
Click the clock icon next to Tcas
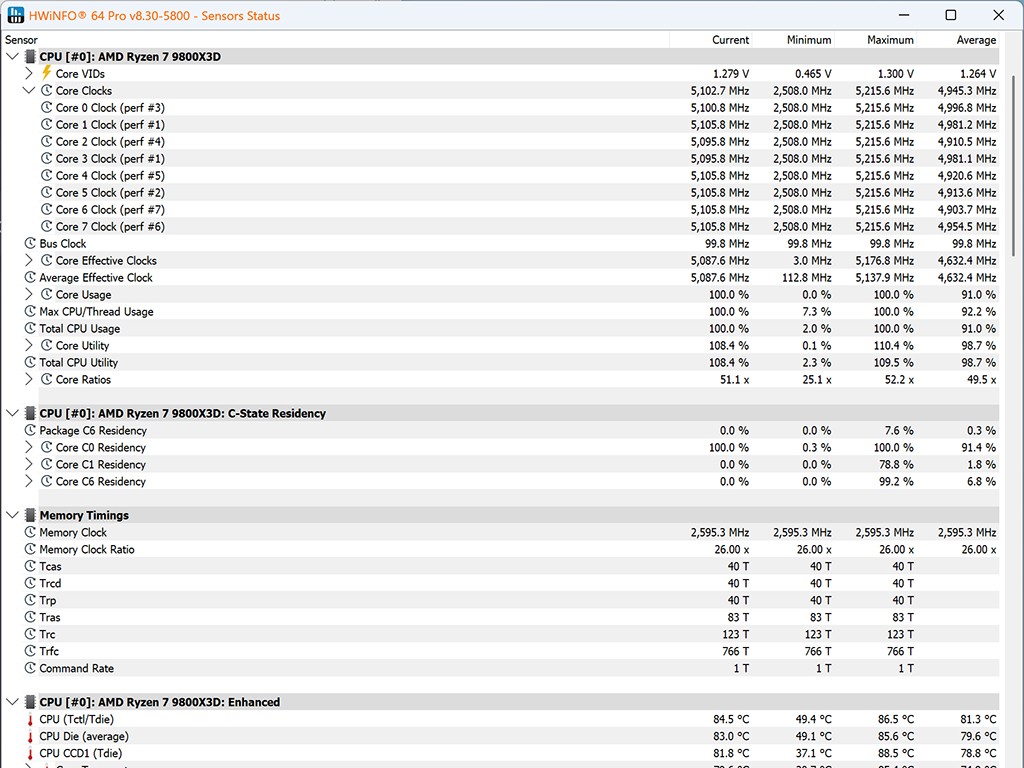pos(30,566)
